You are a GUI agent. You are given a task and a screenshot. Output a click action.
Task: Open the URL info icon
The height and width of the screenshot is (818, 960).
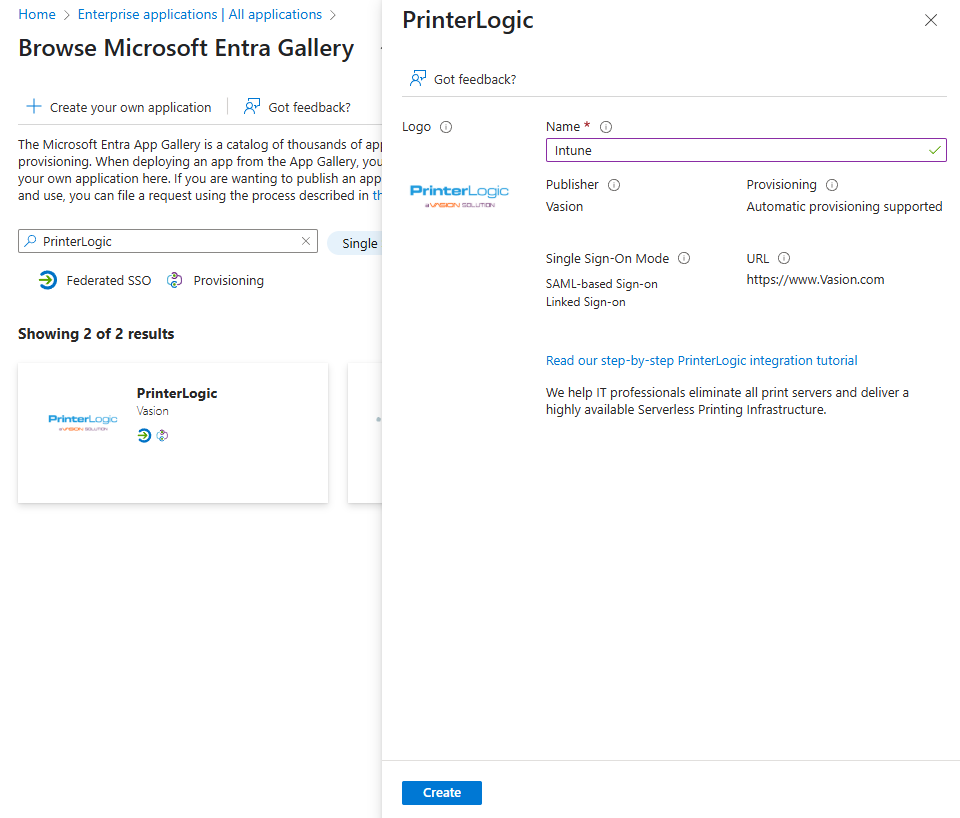(x=784, y=258)
